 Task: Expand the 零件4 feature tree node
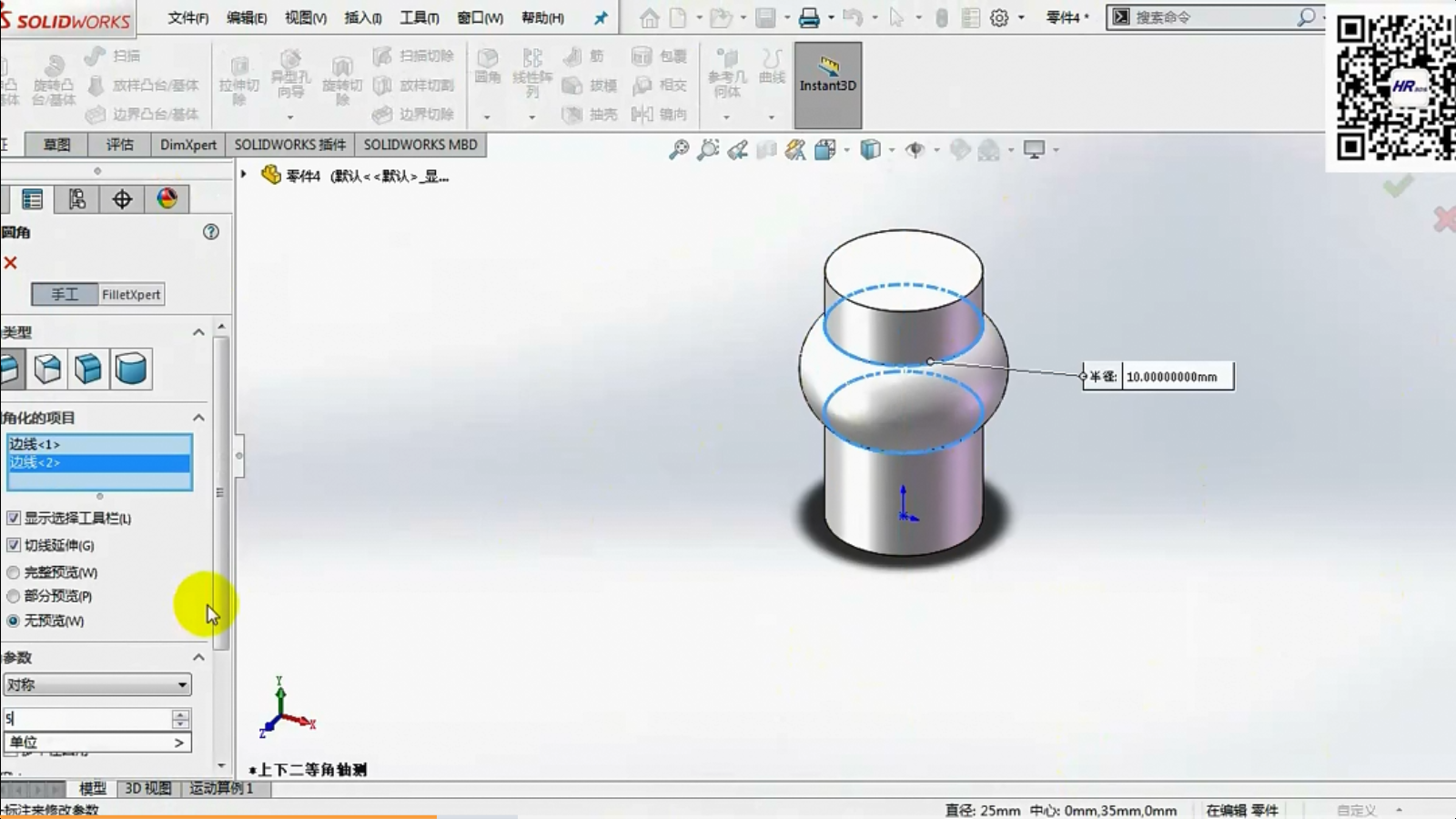click(x=244, y=174)
